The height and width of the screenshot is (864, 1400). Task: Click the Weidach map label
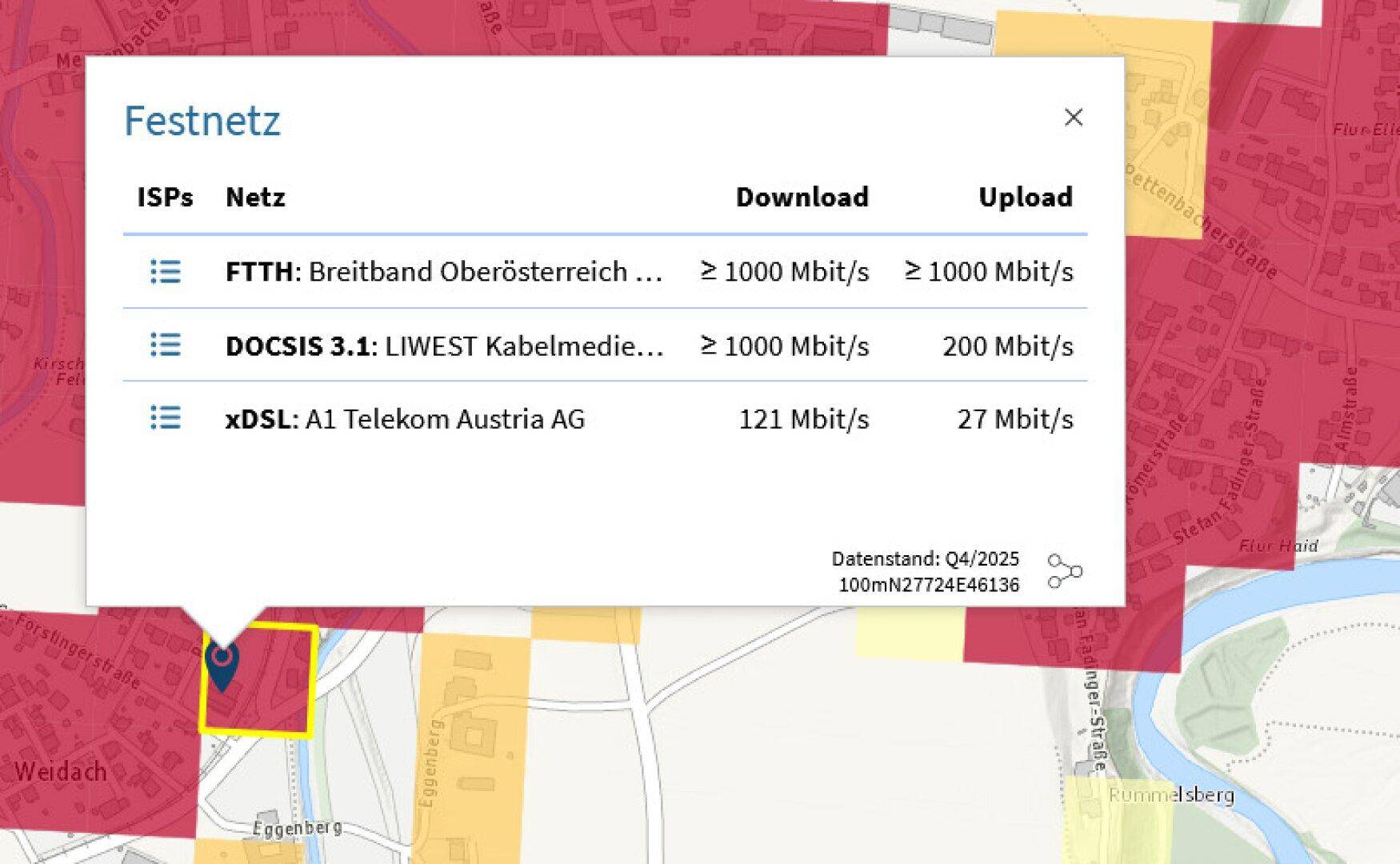click(61, 772)
